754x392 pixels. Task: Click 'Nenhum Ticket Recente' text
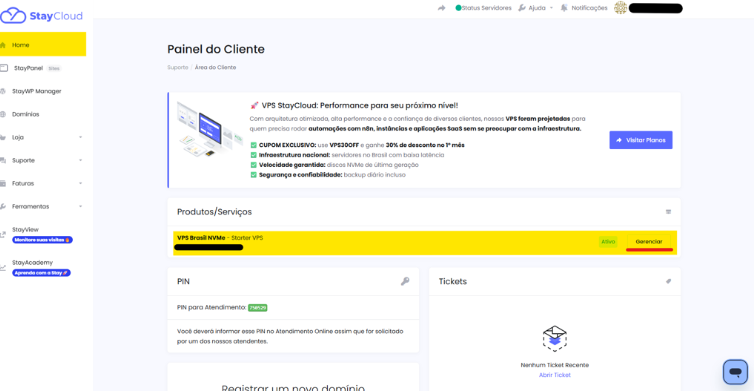point(554,365)
